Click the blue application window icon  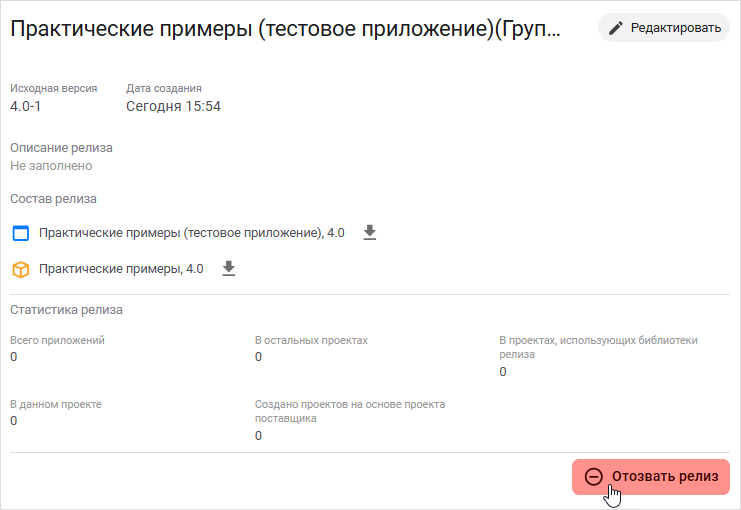coord(20,233)
